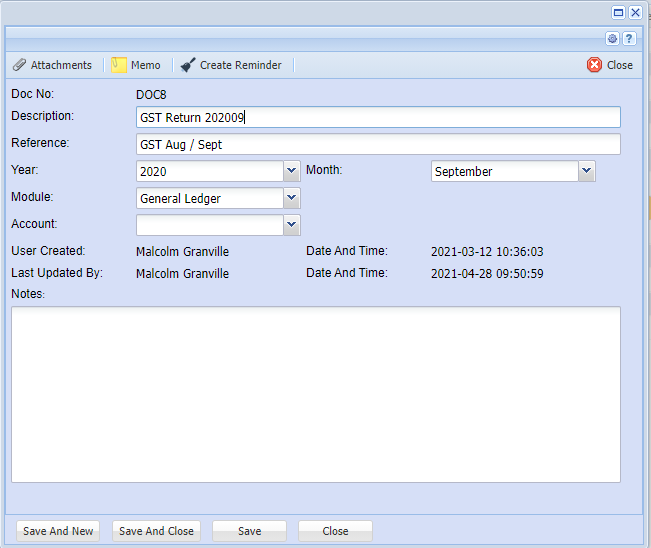
Task: Click into the Description text field
Action: (378, 117)
